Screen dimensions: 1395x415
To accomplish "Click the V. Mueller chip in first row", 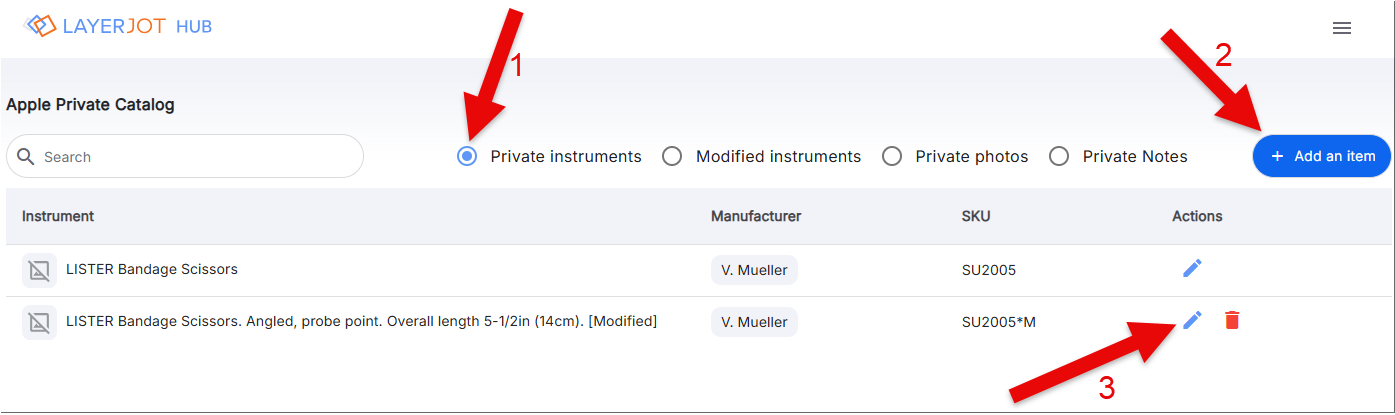I will 754,270.
